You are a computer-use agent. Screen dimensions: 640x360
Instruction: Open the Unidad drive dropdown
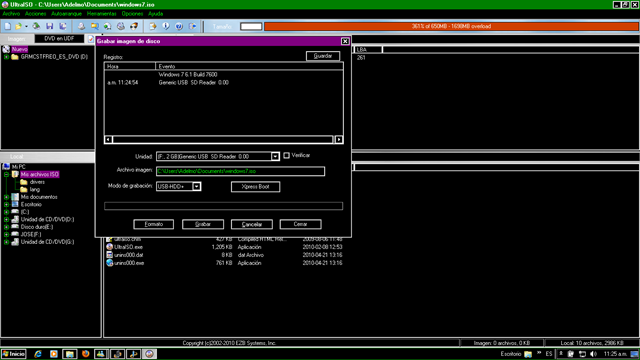tap(275, 156)
